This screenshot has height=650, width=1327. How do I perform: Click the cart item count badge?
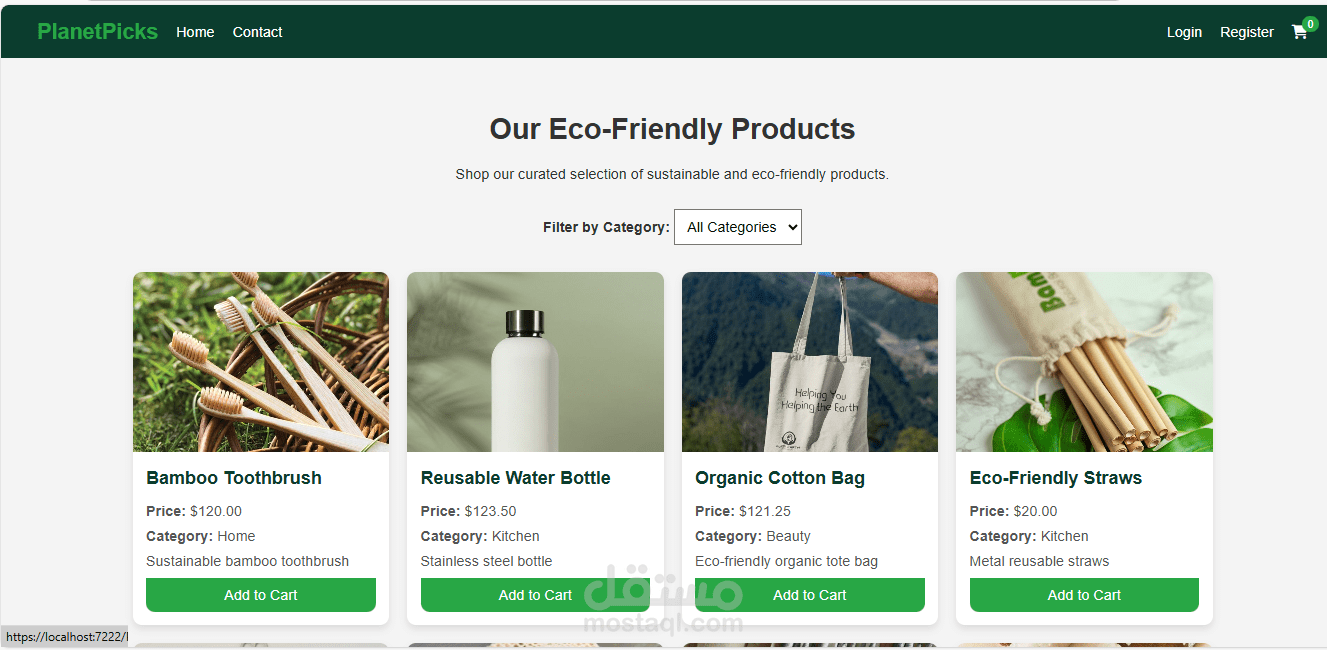1310,23
